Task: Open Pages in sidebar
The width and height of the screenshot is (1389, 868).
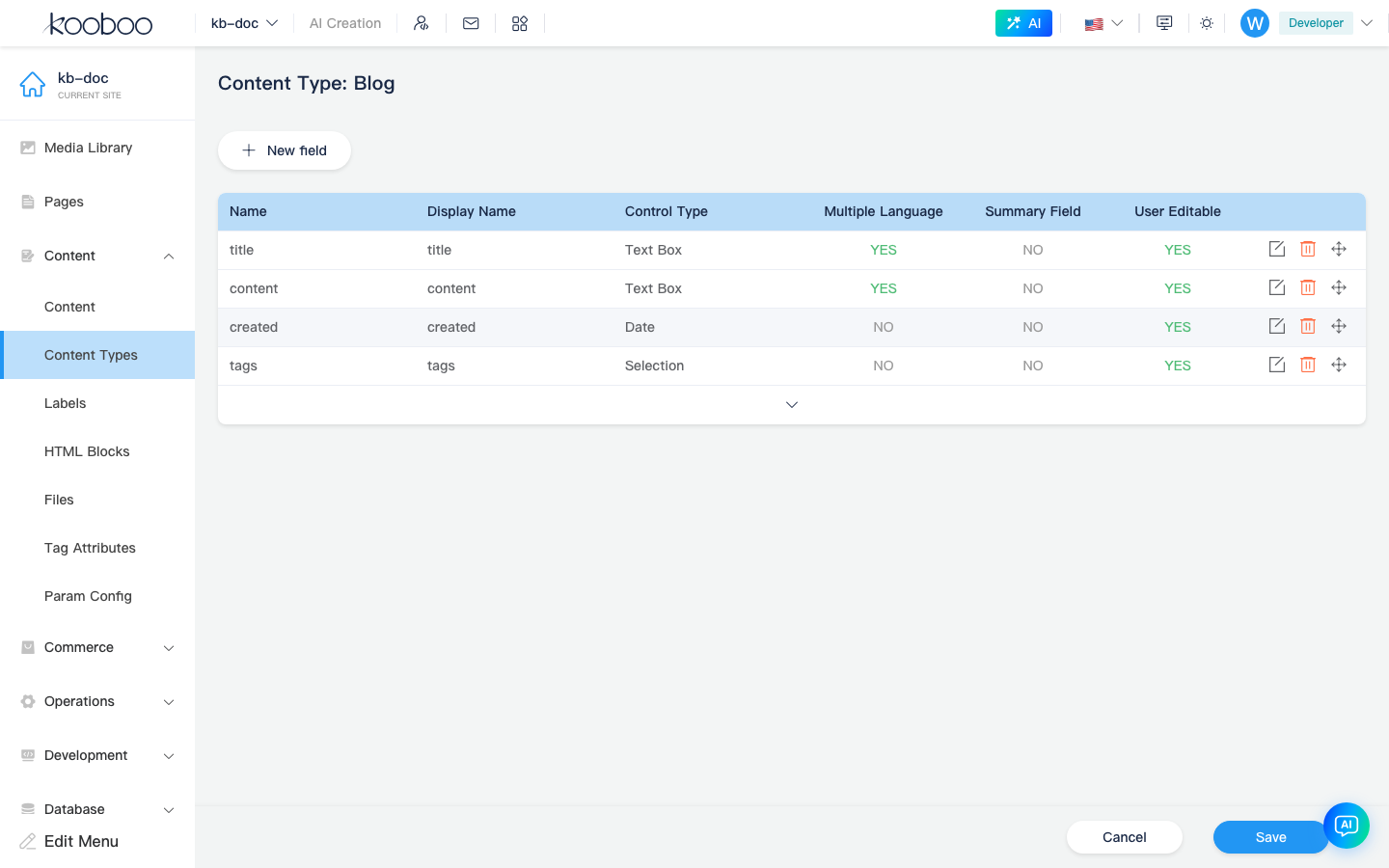Action: (x=97, y=202)
